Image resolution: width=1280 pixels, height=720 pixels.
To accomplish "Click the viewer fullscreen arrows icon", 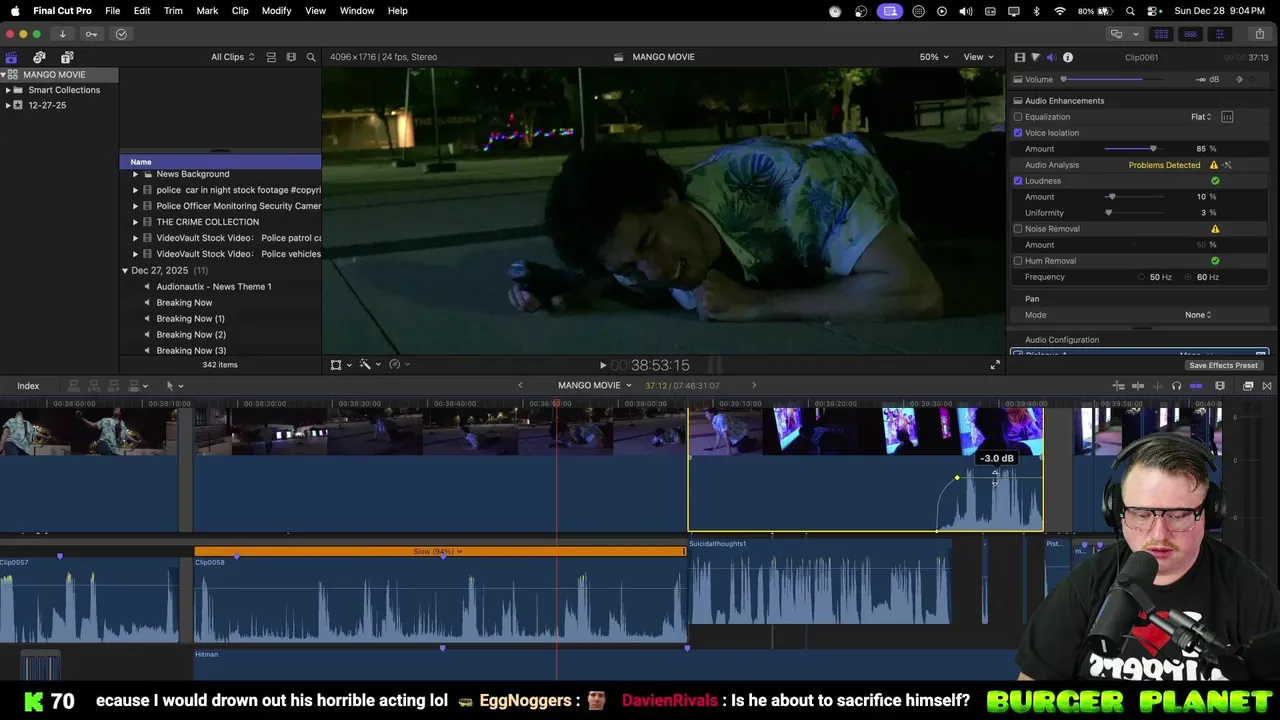I will (995, 365).
